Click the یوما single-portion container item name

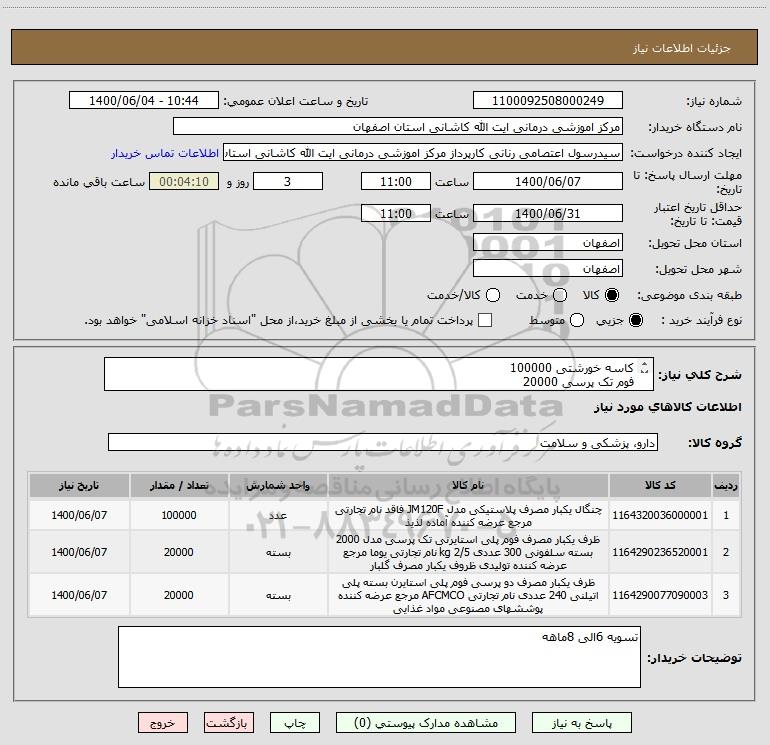point(468,552)
